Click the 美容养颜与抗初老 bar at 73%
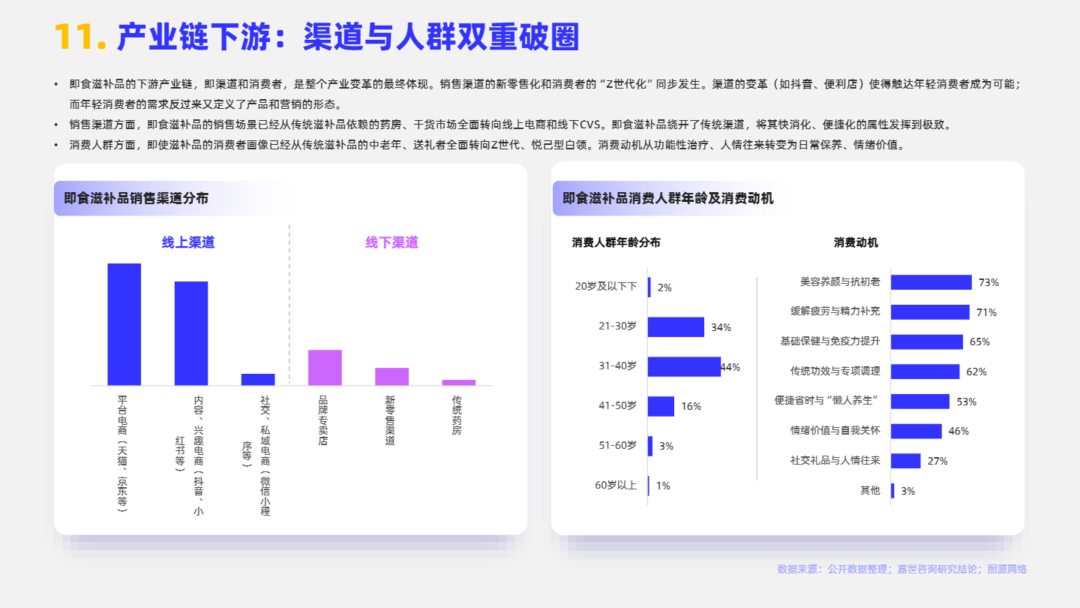Image resolution: width=1080 pixels, height=608 pixels. [x=930, y=283]
